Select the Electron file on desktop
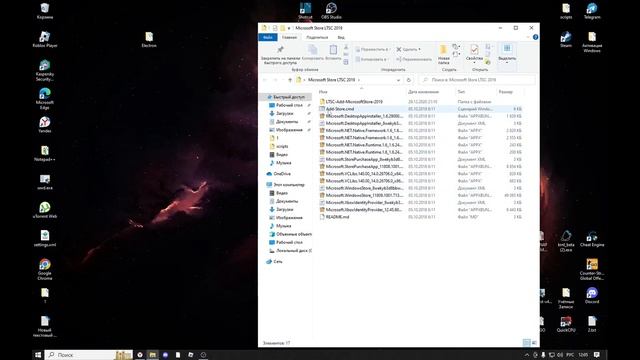640x360 pixels. [x=149, y=40]
